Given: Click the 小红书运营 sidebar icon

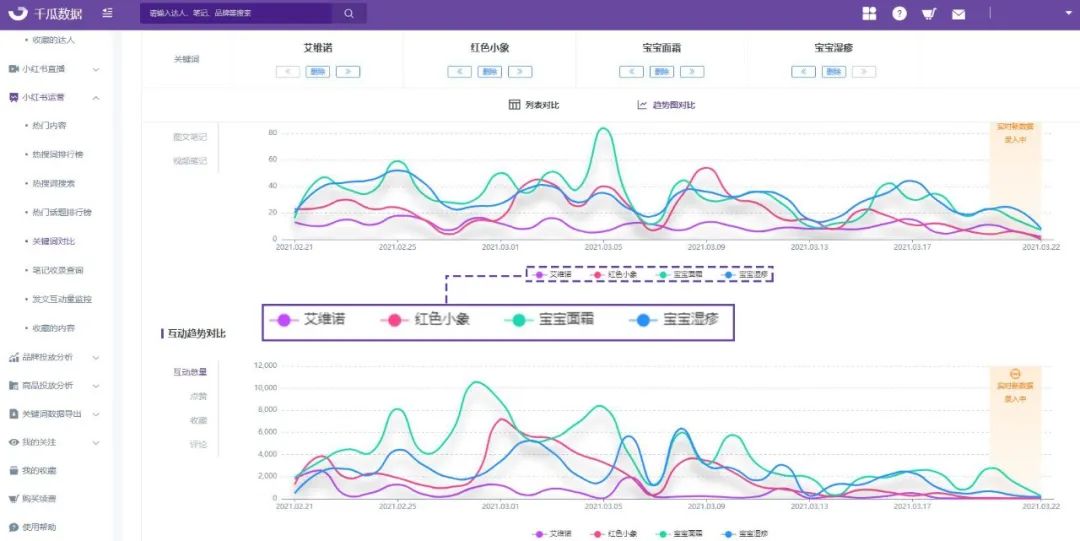Looking at the screenshot, I should click(13, 97).
